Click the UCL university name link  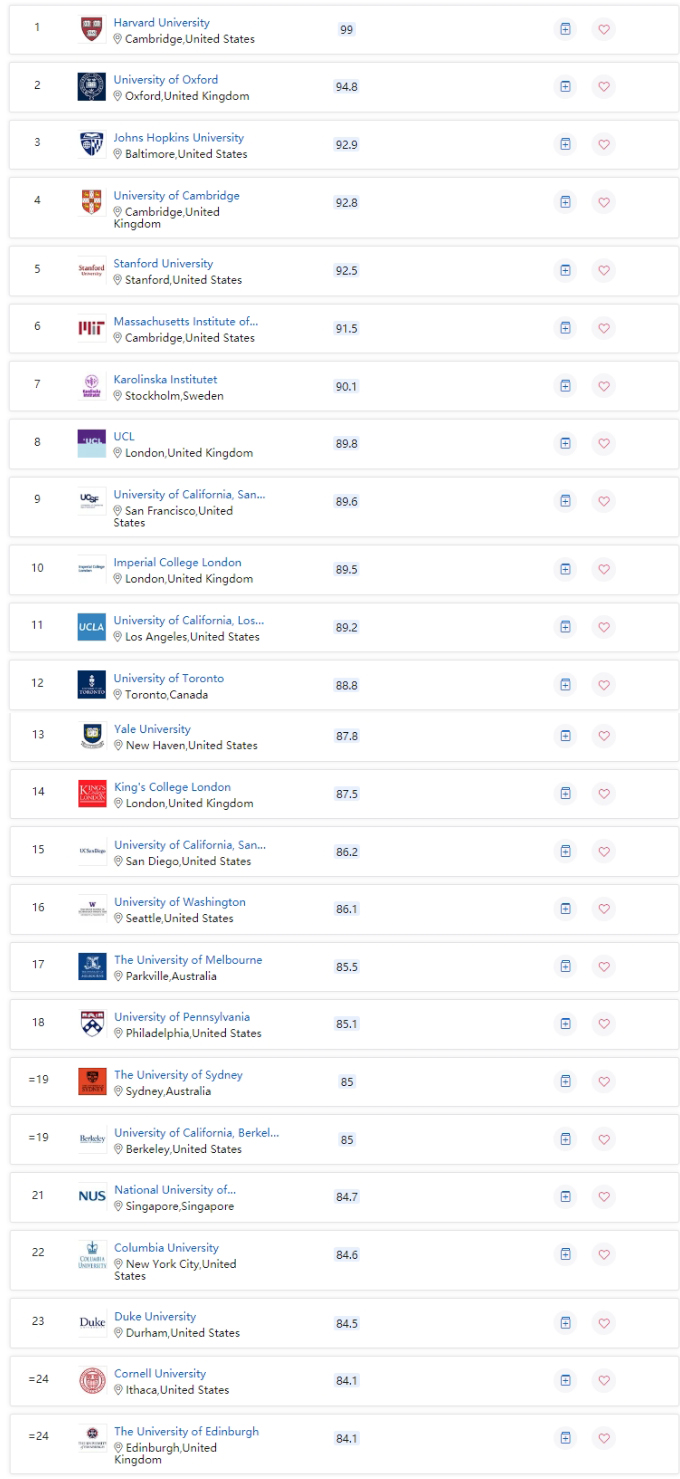click(x=124, y=437)
